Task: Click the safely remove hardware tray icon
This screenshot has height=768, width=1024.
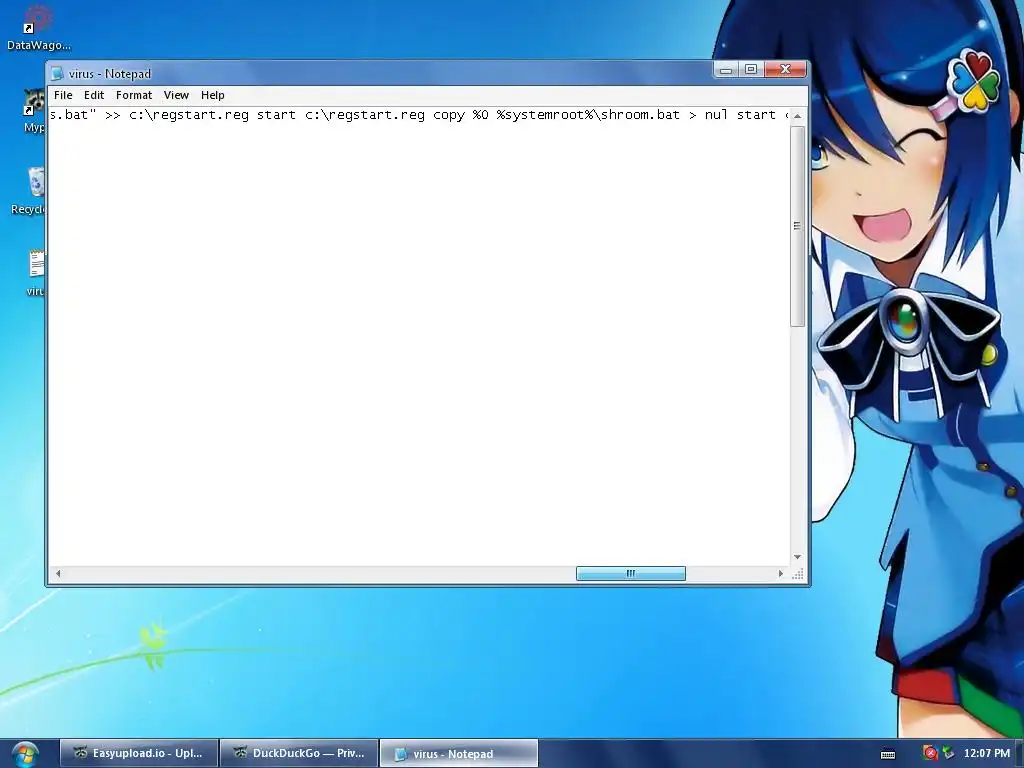Action: [x=948, y=753]
